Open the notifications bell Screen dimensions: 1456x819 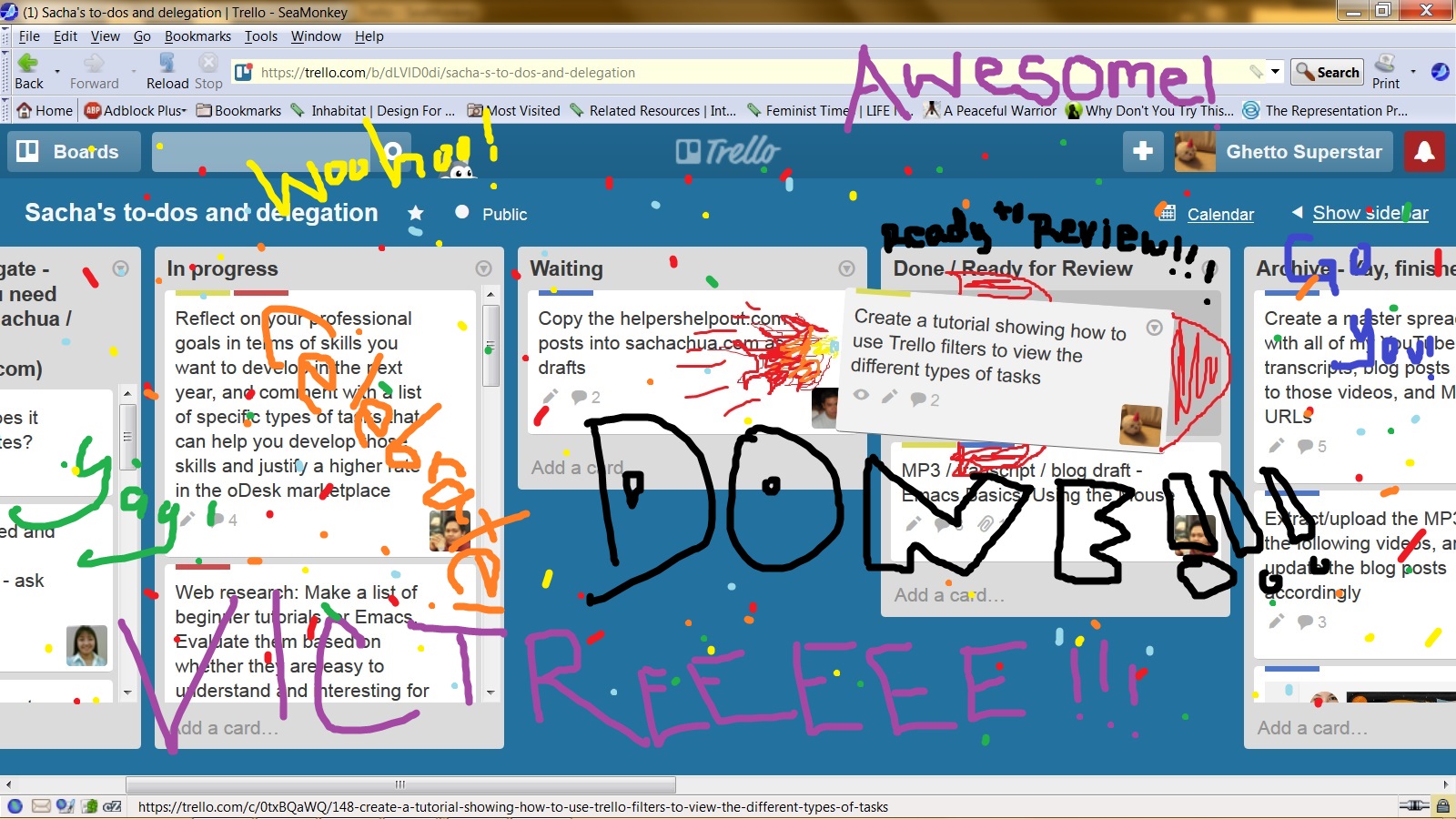[1424, 151]
